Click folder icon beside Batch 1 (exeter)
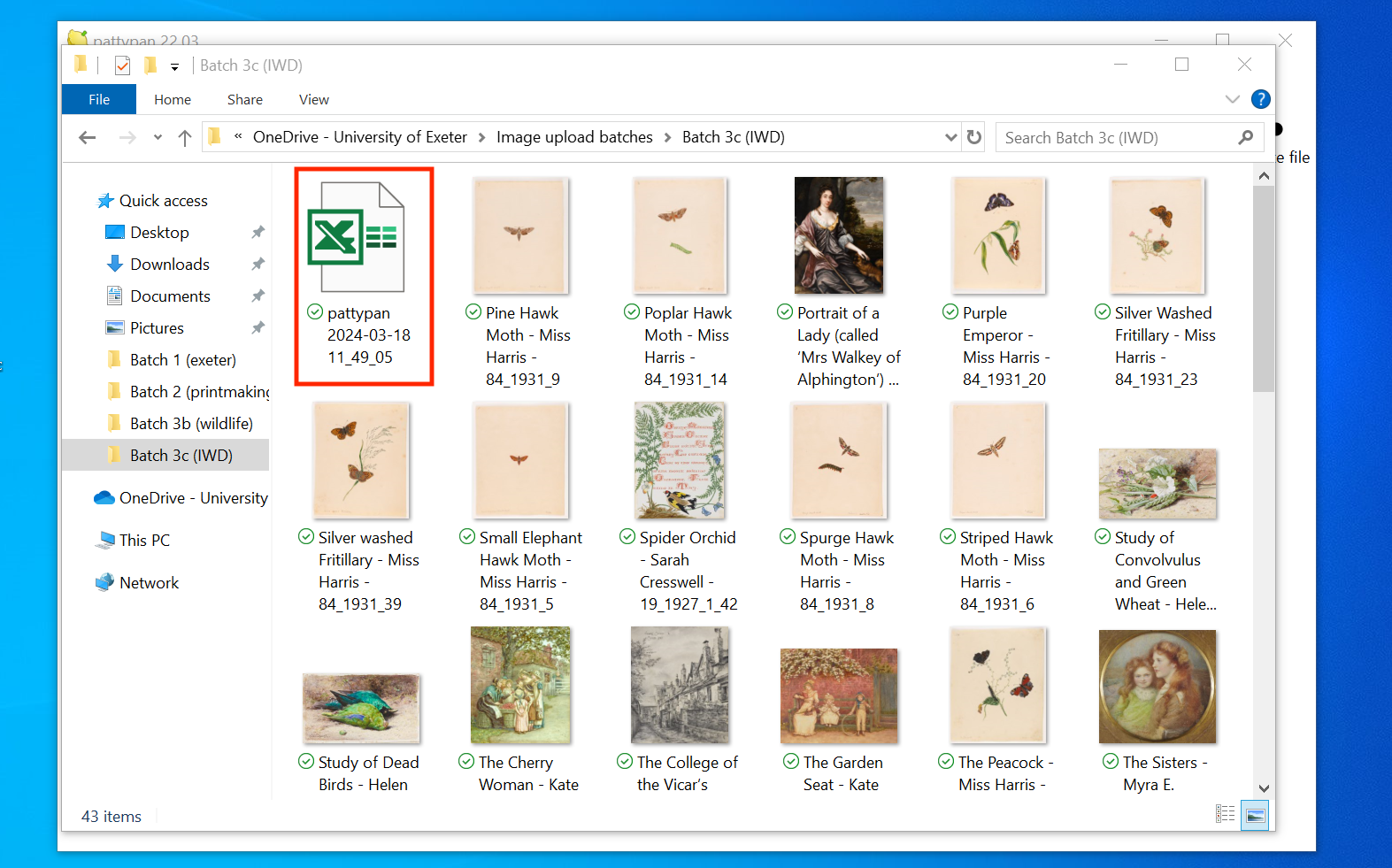Viewport: 1392px width, 868px height. click(x=114, y=359)
